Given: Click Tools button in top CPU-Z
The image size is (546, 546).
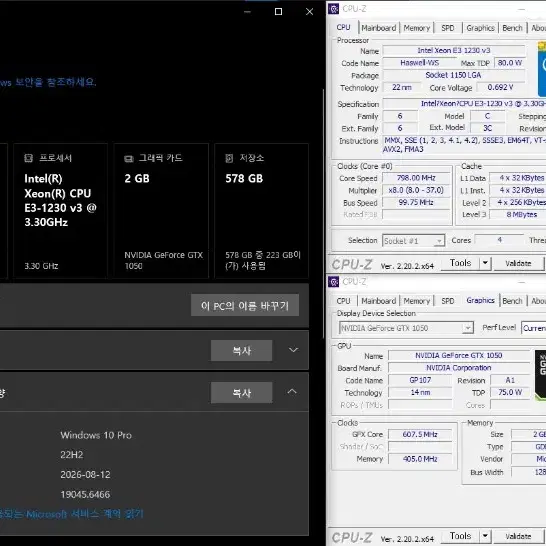Looking at the screenshot, I should coord(460,263).
